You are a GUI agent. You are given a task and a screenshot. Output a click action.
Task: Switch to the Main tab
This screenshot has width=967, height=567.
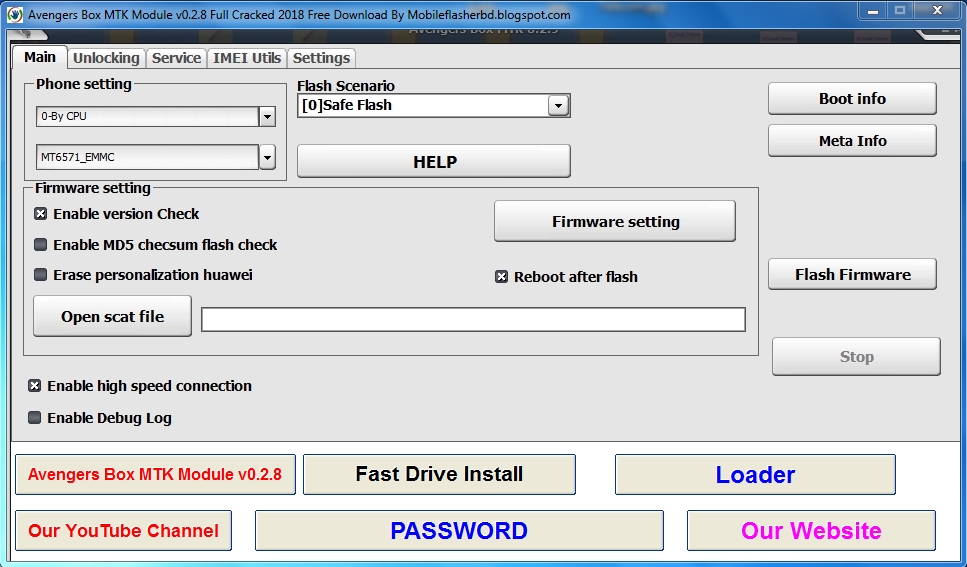point(40,57)
